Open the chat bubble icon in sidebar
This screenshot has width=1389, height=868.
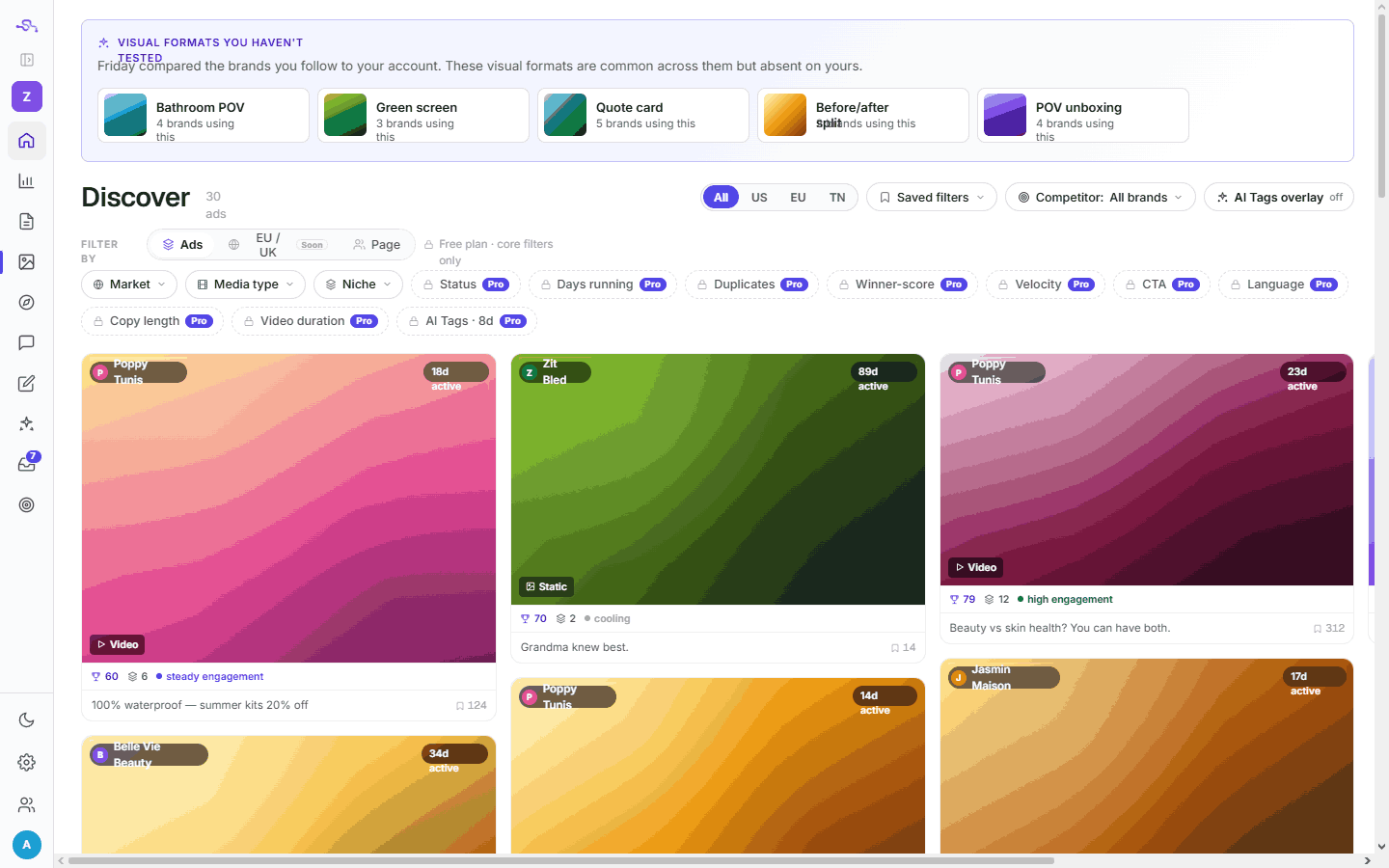click(26, 343)
